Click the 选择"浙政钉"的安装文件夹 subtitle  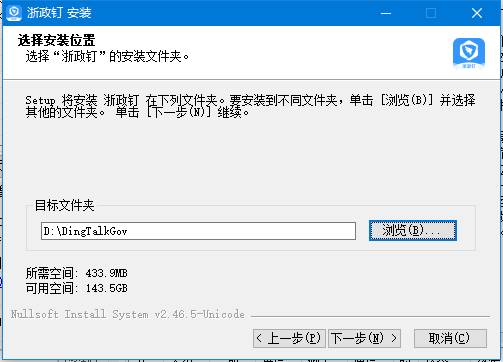point(107,56)
